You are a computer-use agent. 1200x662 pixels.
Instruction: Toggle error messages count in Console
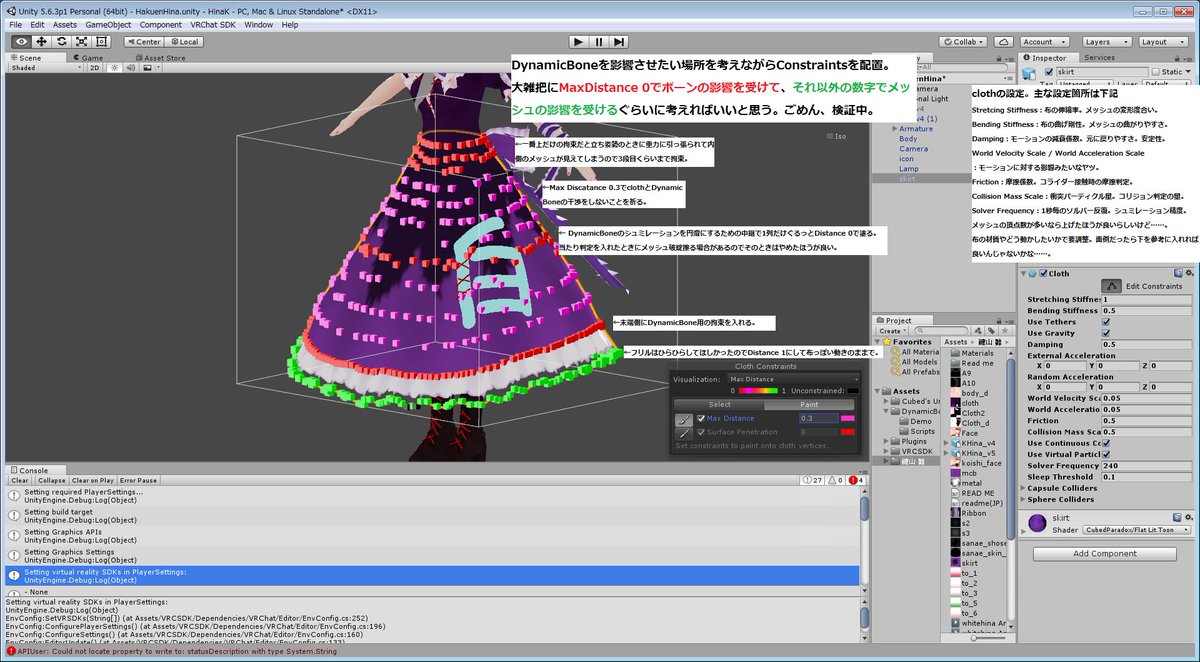pos(856,480)
